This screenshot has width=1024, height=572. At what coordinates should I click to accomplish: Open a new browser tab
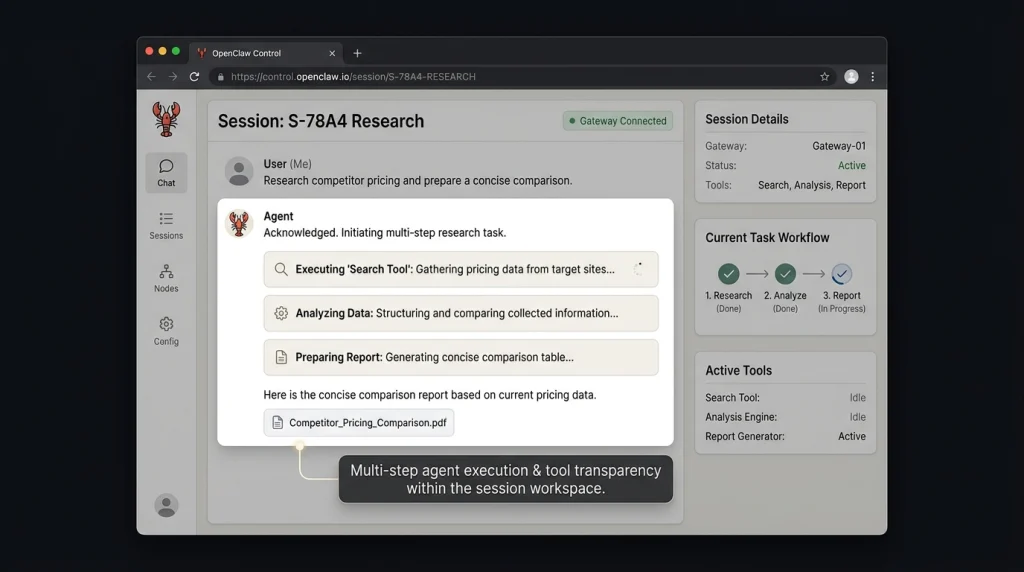click(x=357, y=53)
